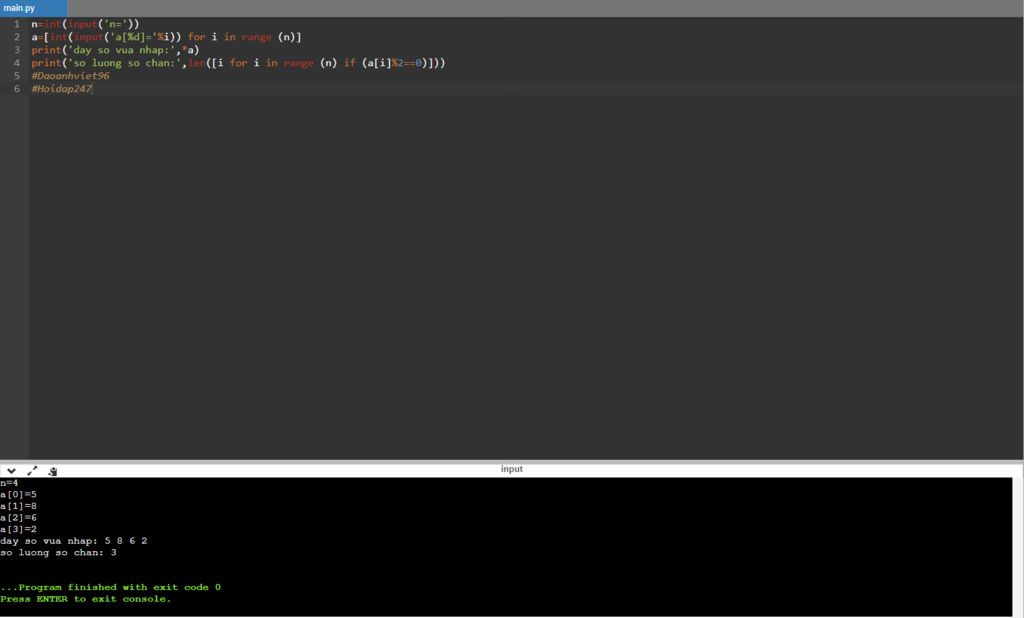Select the 'input' console tab label

[511, 469]
